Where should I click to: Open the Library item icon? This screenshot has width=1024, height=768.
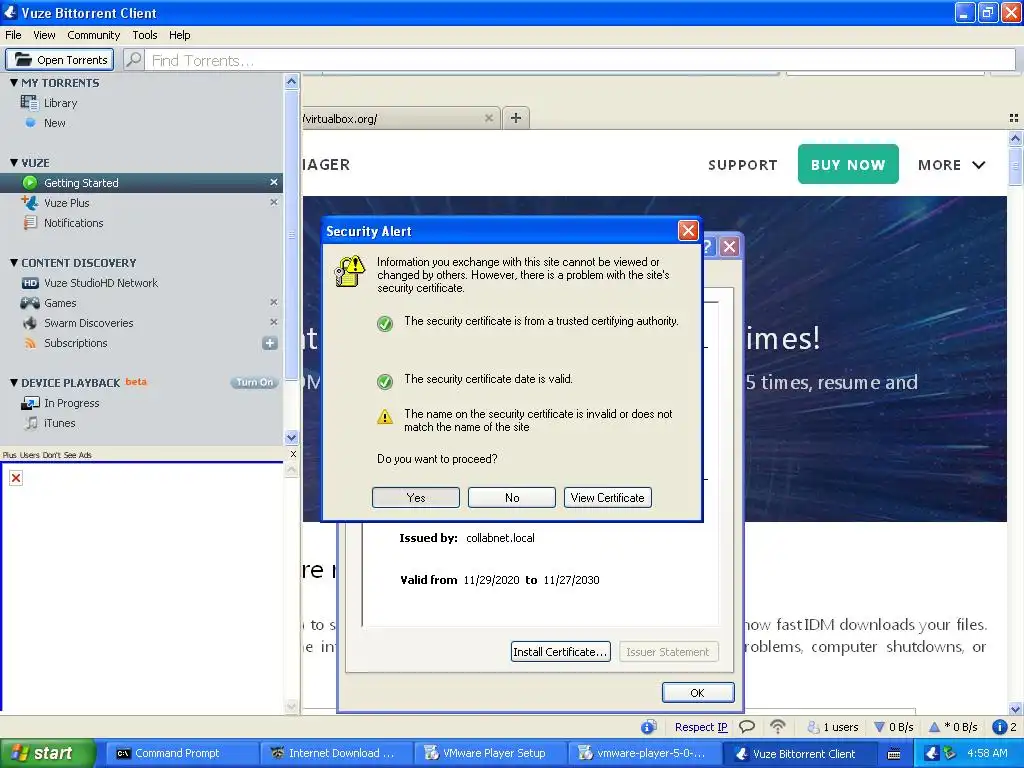coord(29,103)
